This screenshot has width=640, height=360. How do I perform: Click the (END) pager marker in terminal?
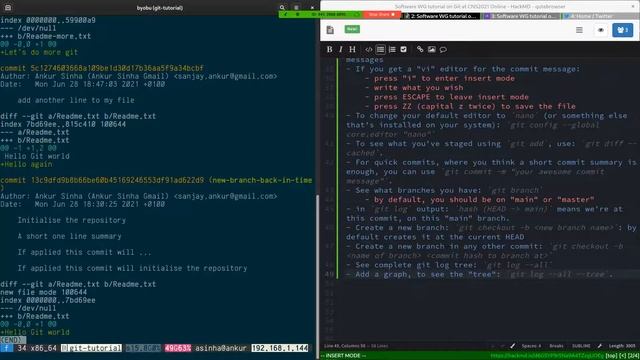(13, 340)
